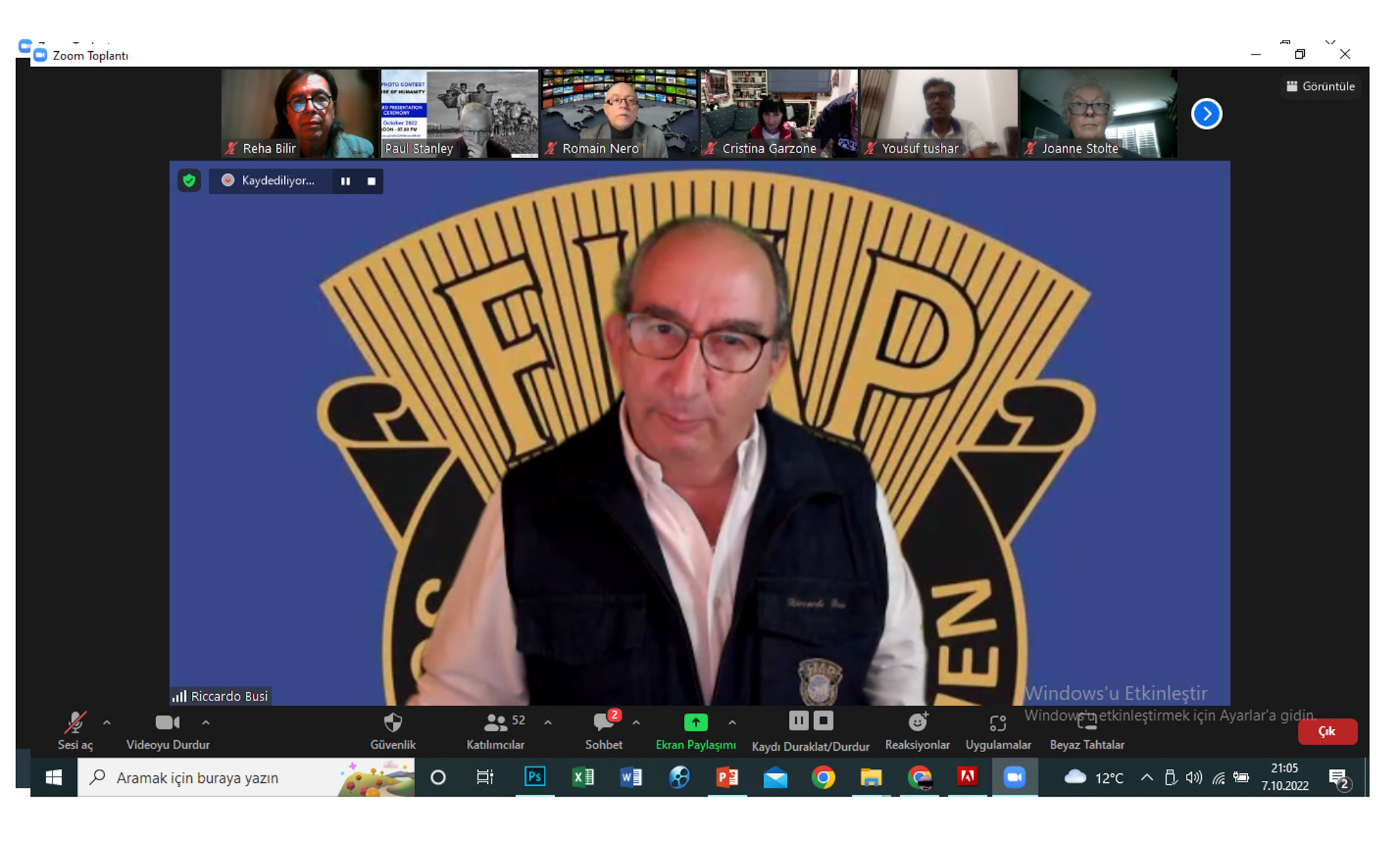1400x841 pixels.
Task: Open Cortana circle icon in taskbar
Action: click(x=438, y=777)
